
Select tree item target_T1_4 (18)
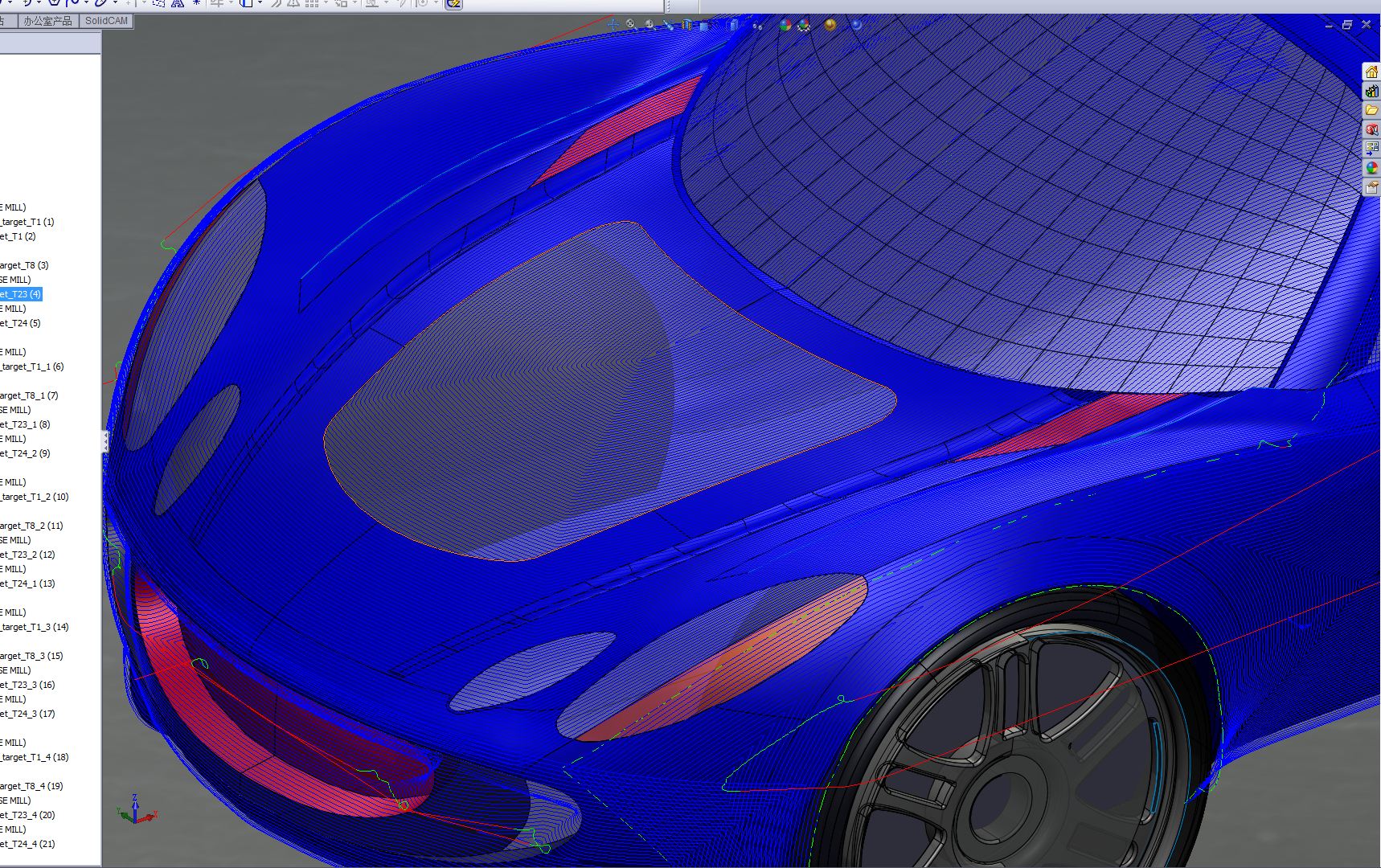(35, 757)
